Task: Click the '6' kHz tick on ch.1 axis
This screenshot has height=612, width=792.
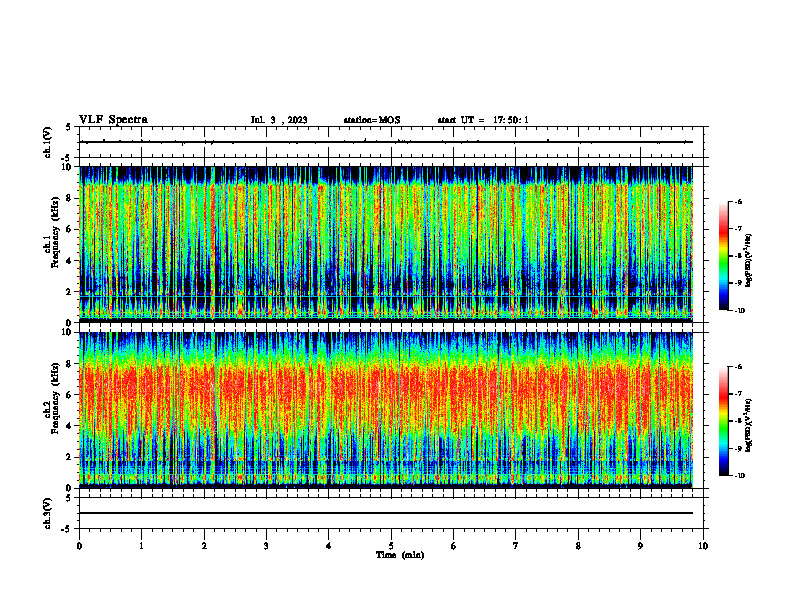Action: tap(70, 230)
